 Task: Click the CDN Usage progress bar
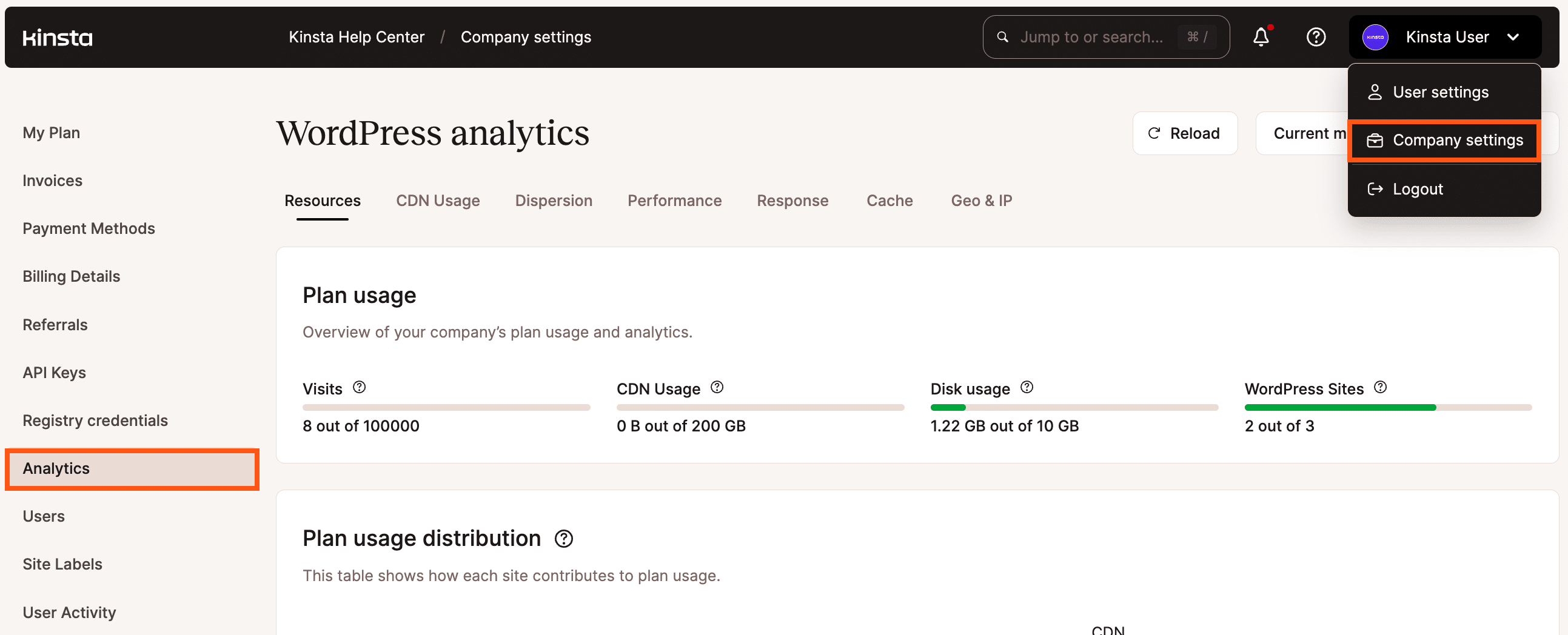[x=760, y=408]
